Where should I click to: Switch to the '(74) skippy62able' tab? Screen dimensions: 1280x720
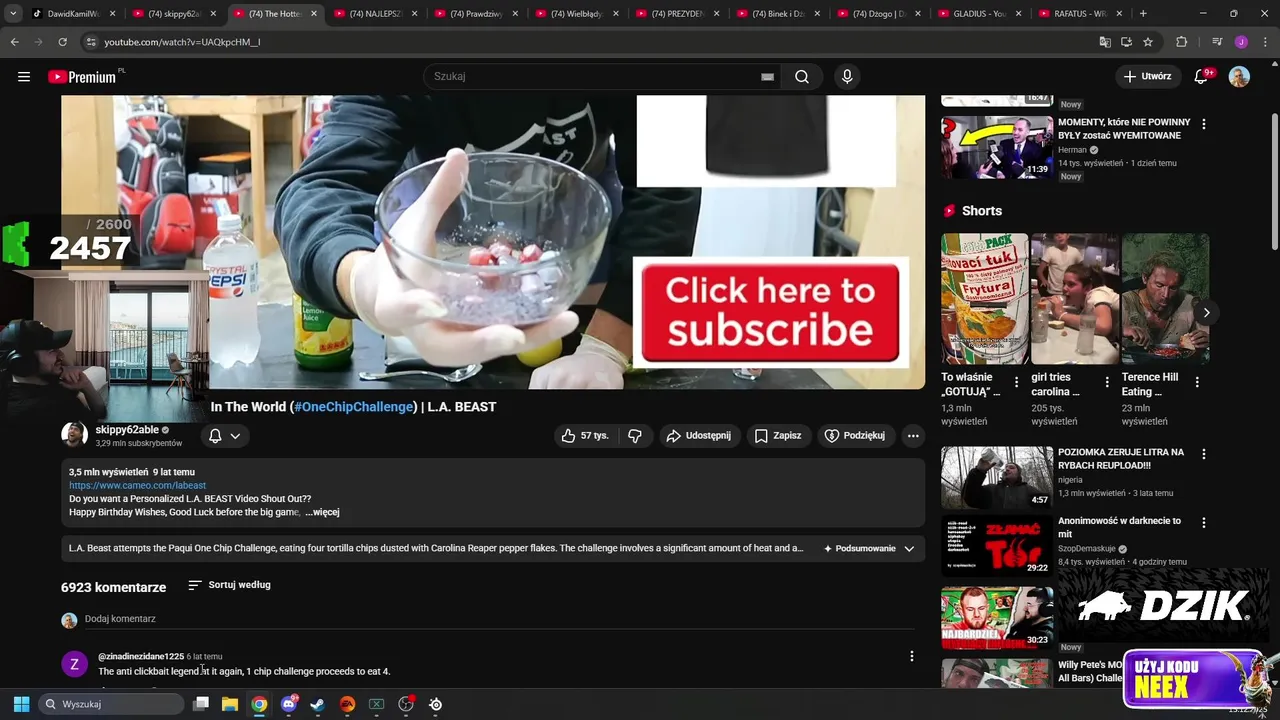tap(172, 14)
